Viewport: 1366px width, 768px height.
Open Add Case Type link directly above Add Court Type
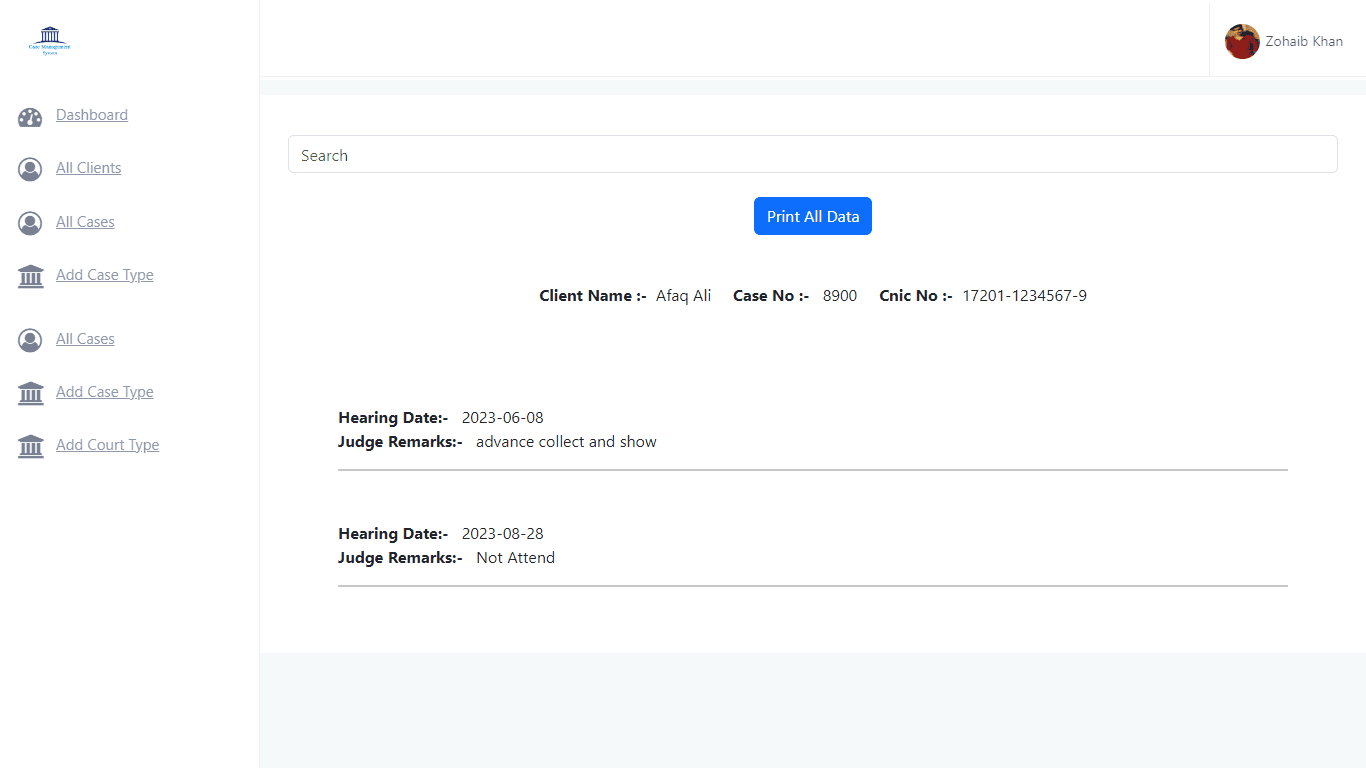[104, 392]
